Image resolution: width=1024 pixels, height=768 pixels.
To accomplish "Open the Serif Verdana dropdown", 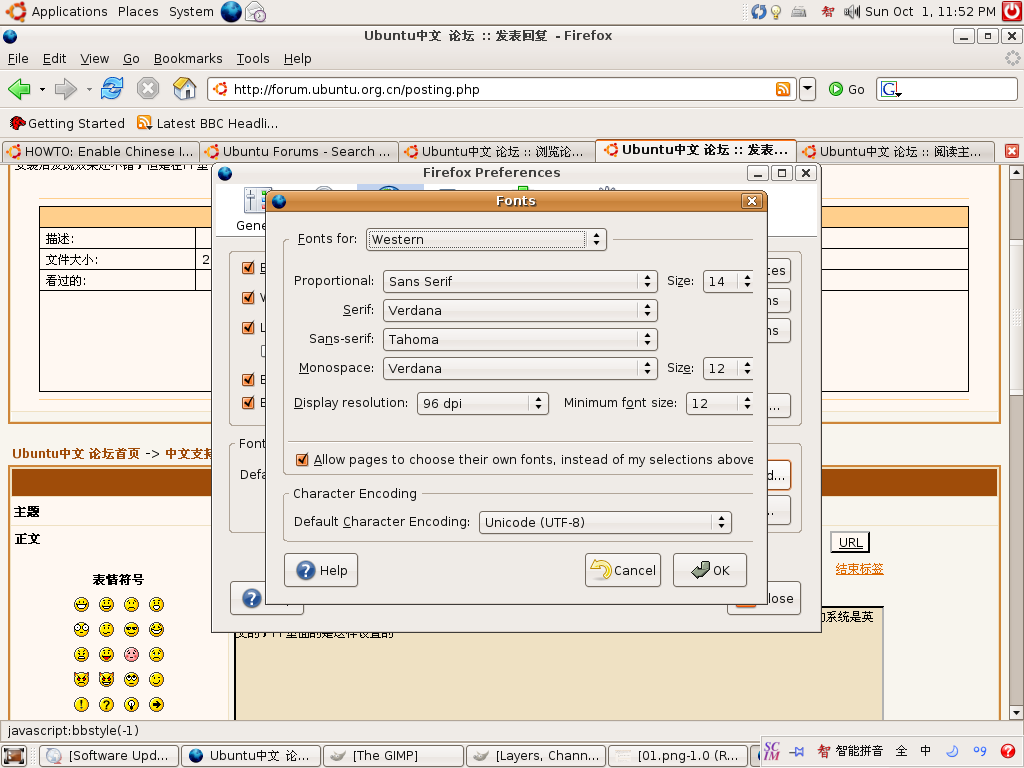I will [520, 310].
